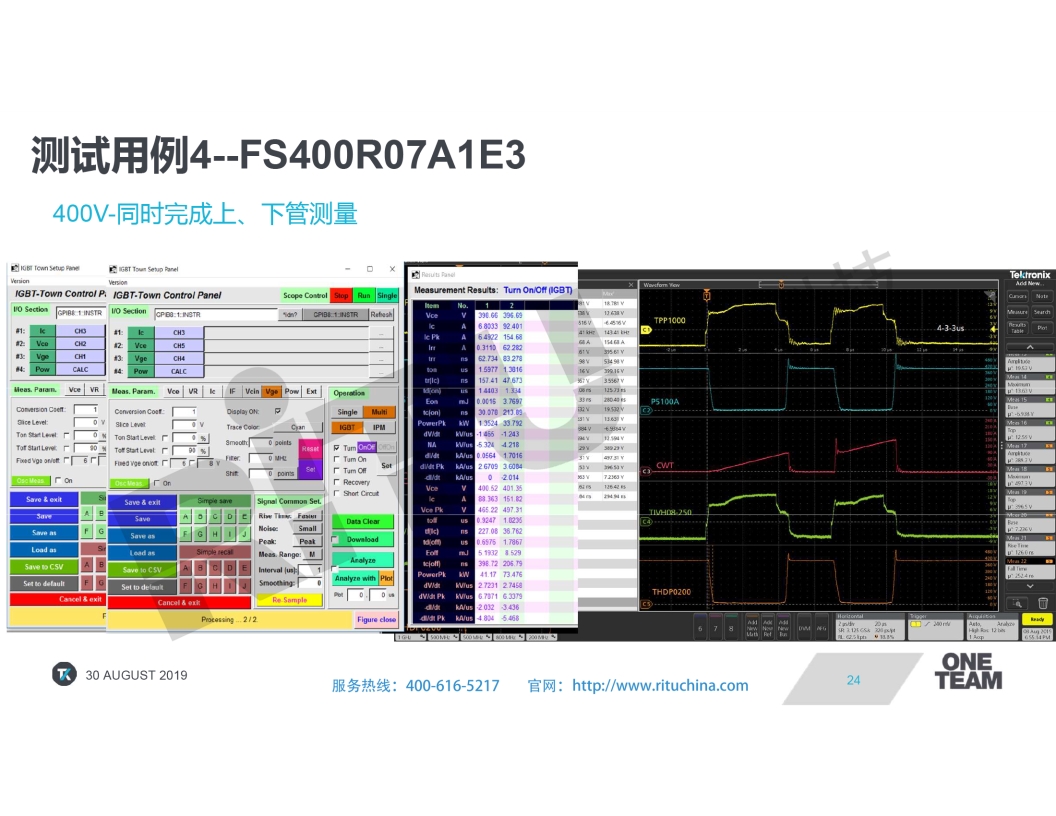1056x816 pixels.
Task: Open the Vcin measurement parameter tab
Action: coord(252,392)
